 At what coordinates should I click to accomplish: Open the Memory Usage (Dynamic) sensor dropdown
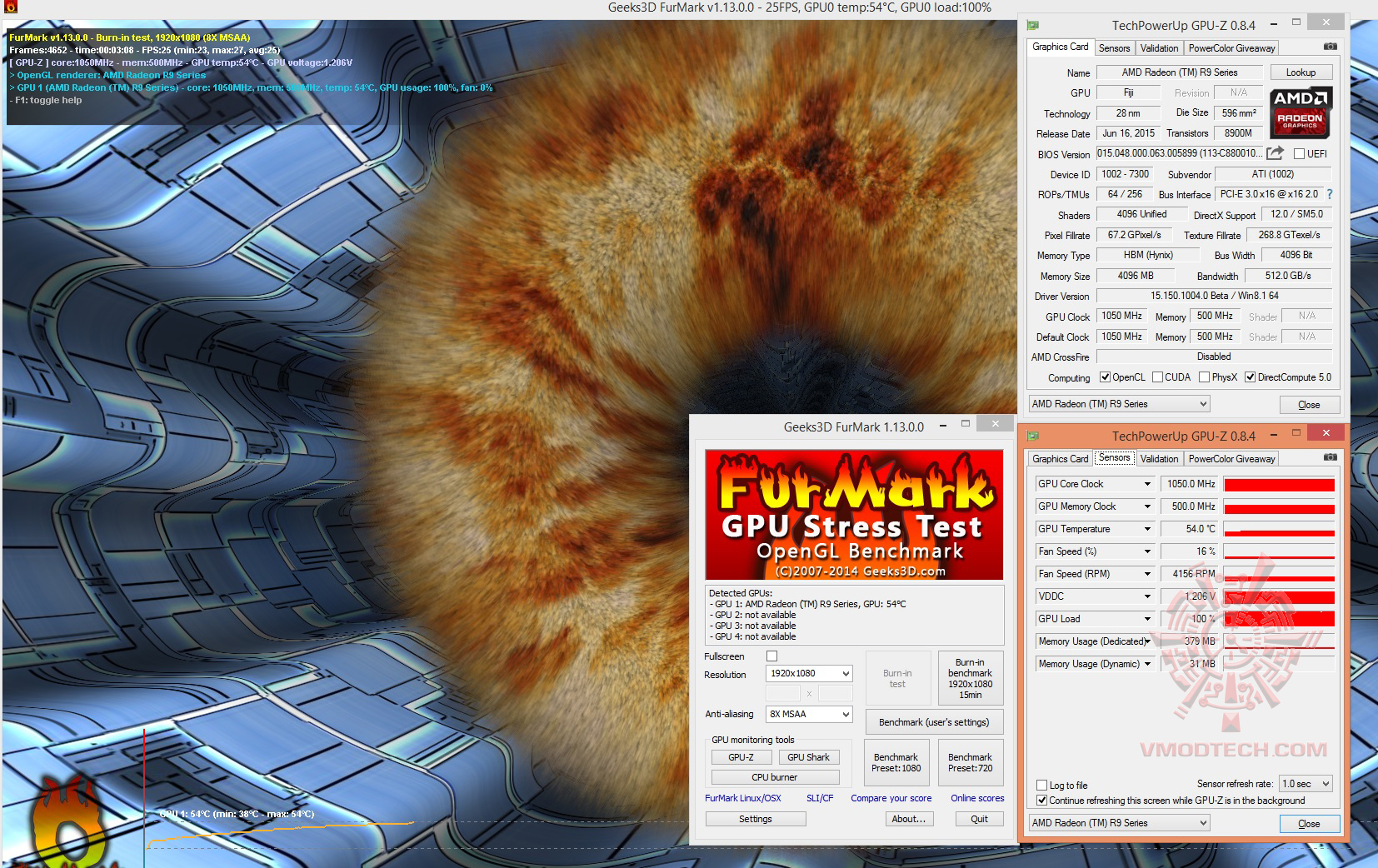point(1147,664)
